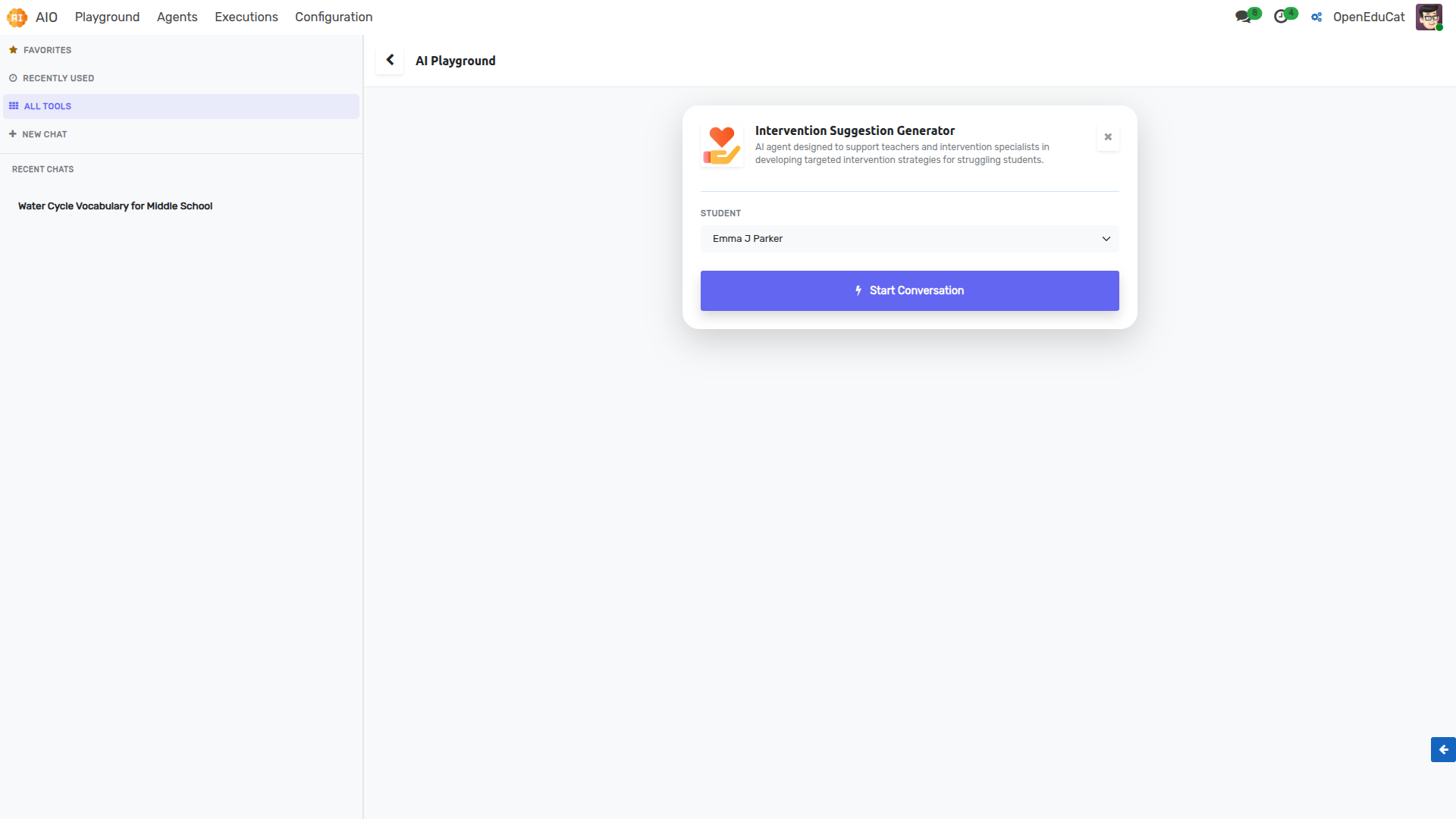Click the clock icon next to Recently Used
Viewport: 1456px width, 819px height.
(x=13, y=78)
